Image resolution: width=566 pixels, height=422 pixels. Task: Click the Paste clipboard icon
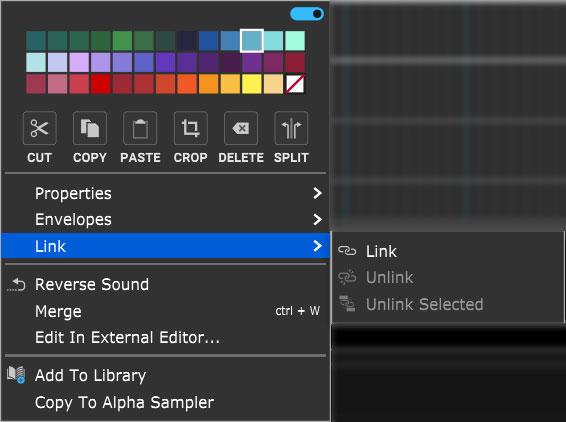140,128
